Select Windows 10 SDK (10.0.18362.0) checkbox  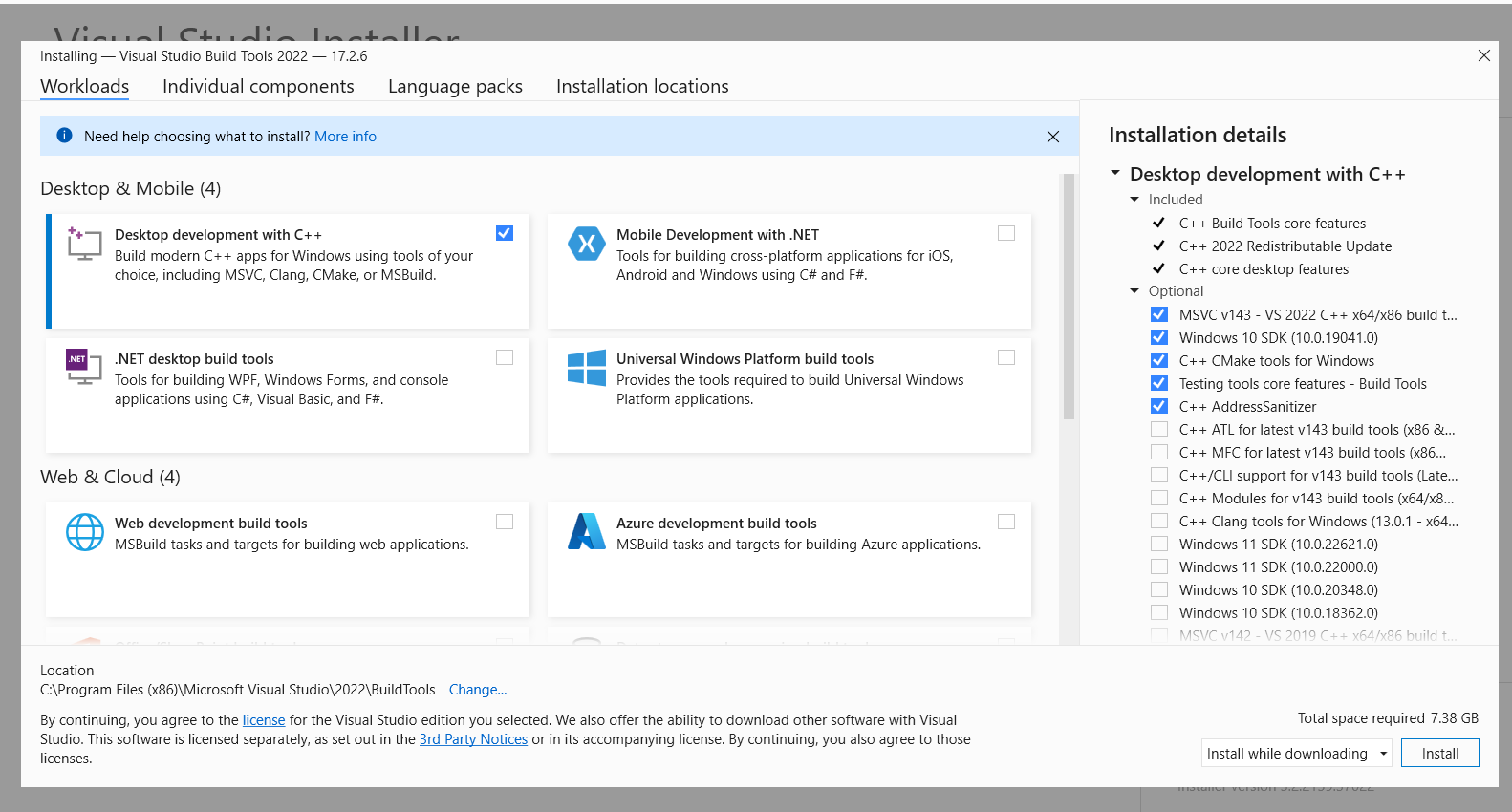point(1159,612)
